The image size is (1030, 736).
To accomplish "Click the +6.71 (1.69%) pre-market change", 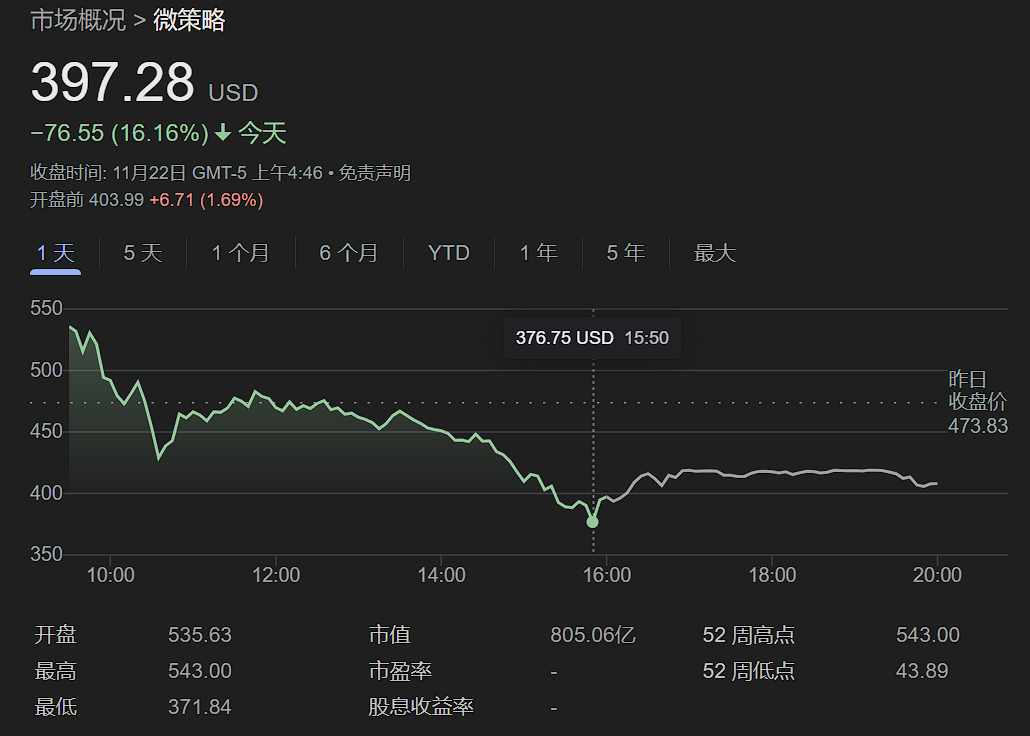I will [206, 200].
